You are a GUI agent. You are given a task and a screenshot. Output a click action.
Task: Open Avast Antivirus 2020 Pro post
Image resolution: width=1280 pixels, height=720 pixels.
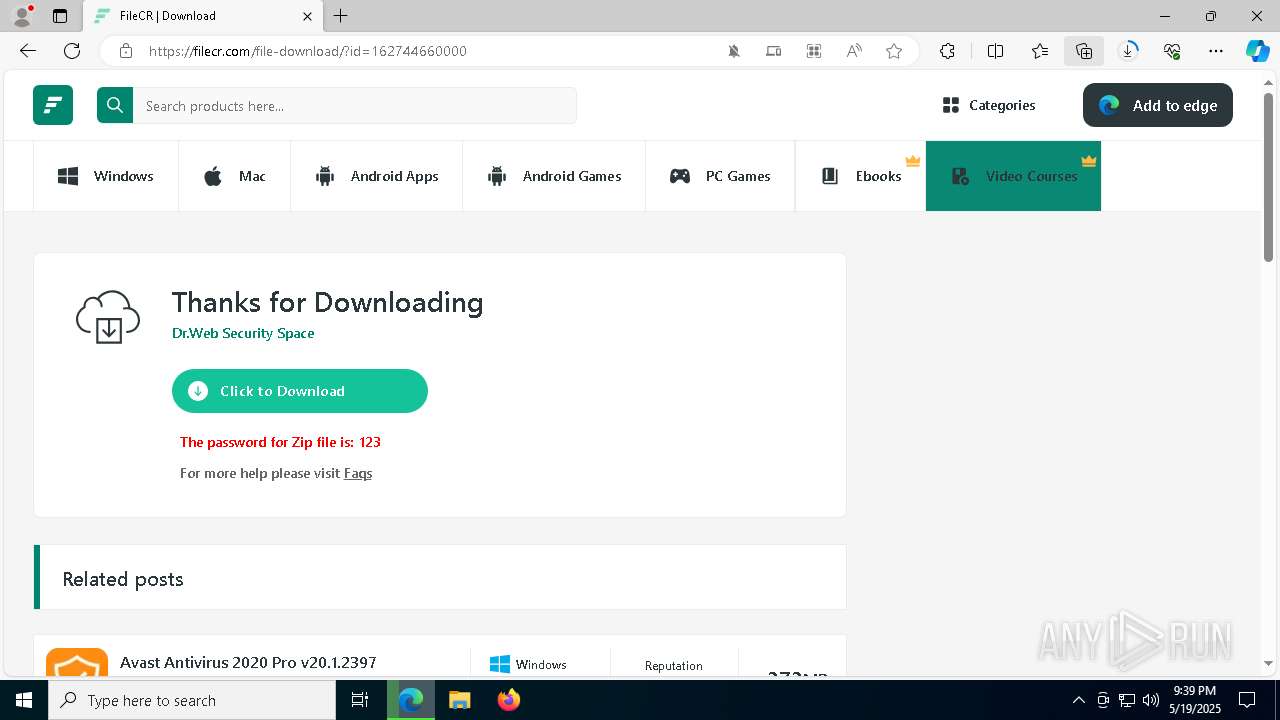pyautogui.click(x=248, y=662)
